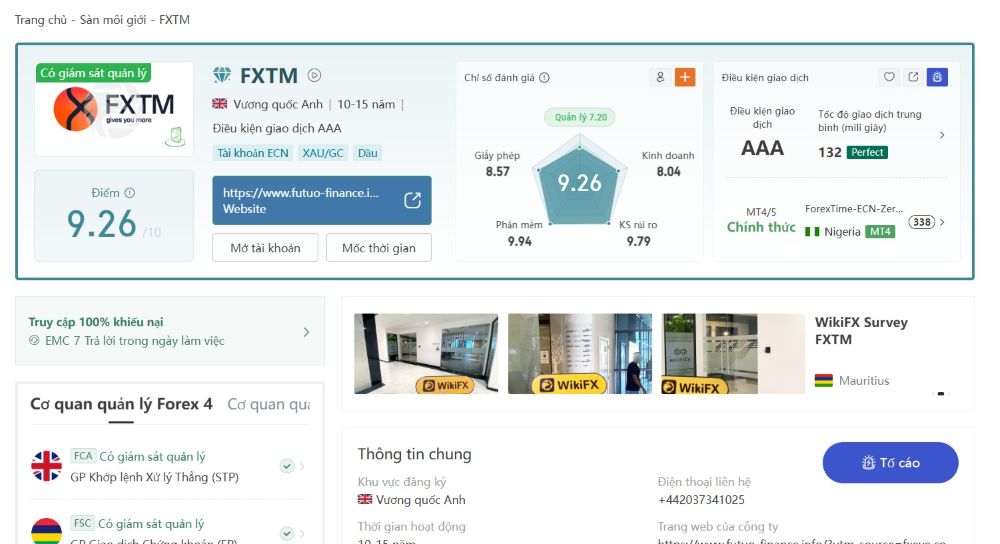Image resolution: width=1000 pixels, height=544 pixels.
Task: Click Mở tài khoản button
Action: tap(265, 248)
